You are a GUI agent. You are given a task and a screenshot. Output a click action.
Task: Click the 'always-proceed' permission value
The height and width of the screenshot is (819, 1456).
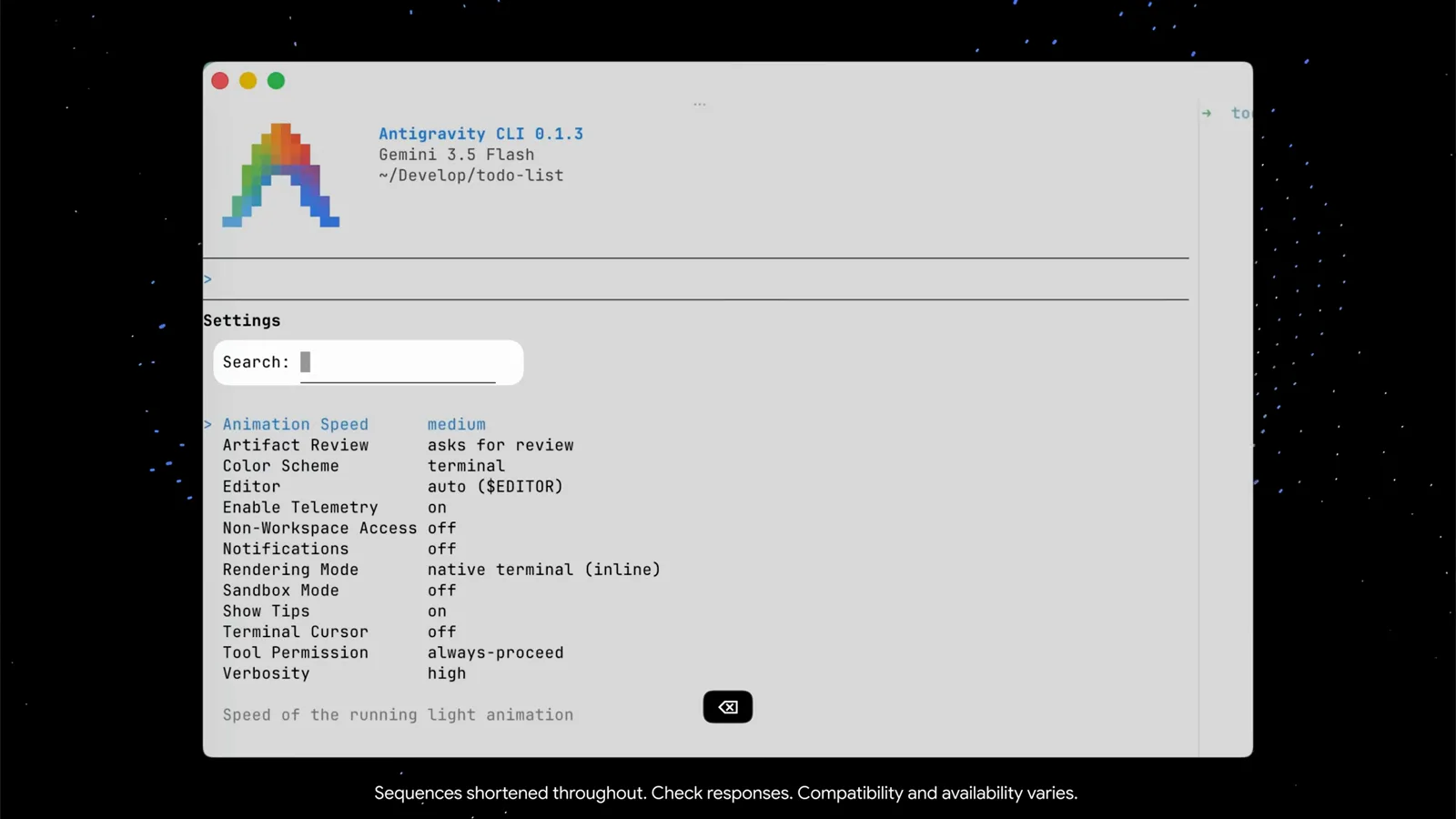[x=496, y=653]
